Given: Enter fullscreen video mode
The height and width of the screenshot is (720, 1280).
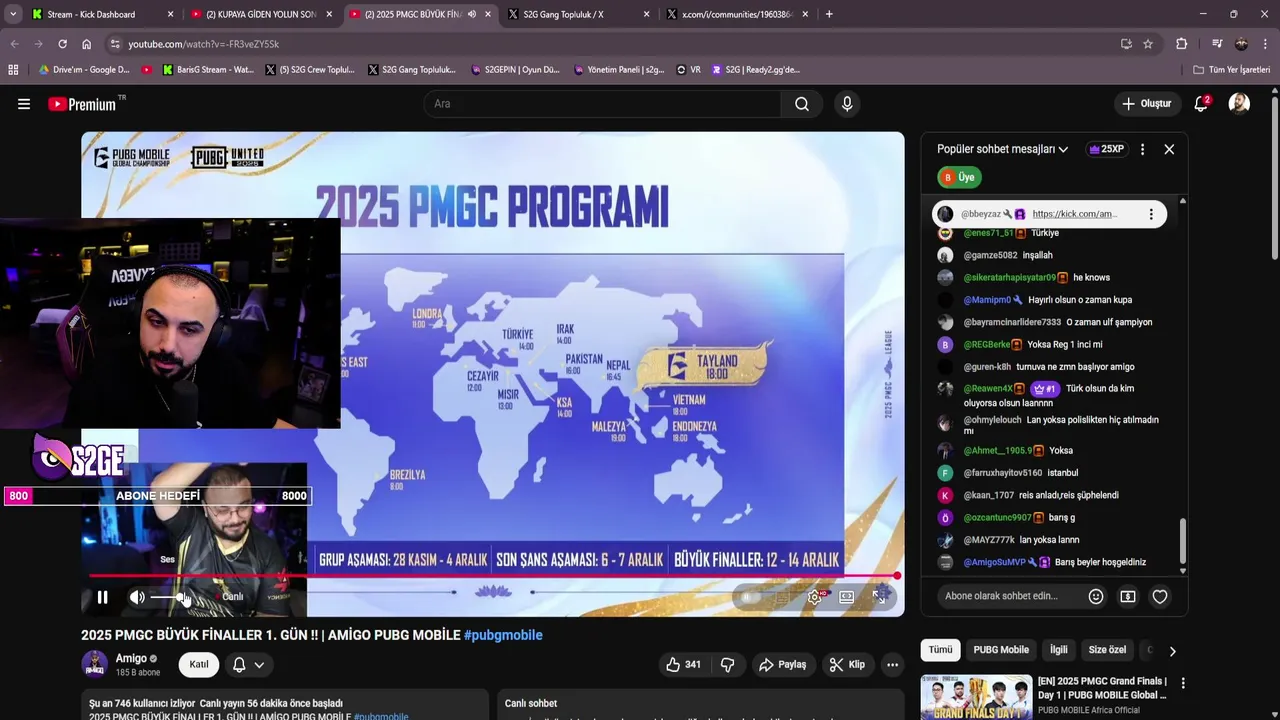Looking at the screenshot, I should (880, 597).
